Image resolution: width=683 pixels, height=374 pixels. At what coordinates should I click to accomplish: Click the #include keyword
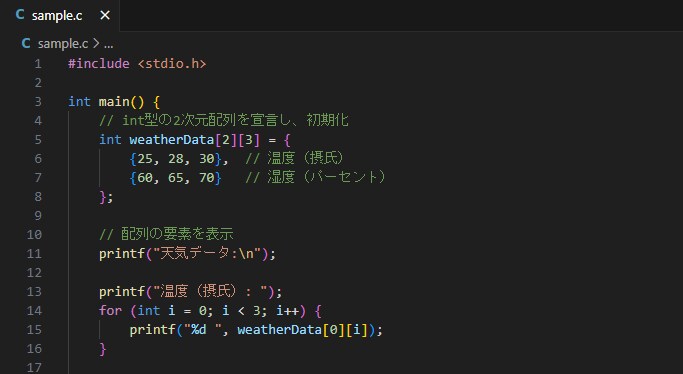tap(99, 64)
